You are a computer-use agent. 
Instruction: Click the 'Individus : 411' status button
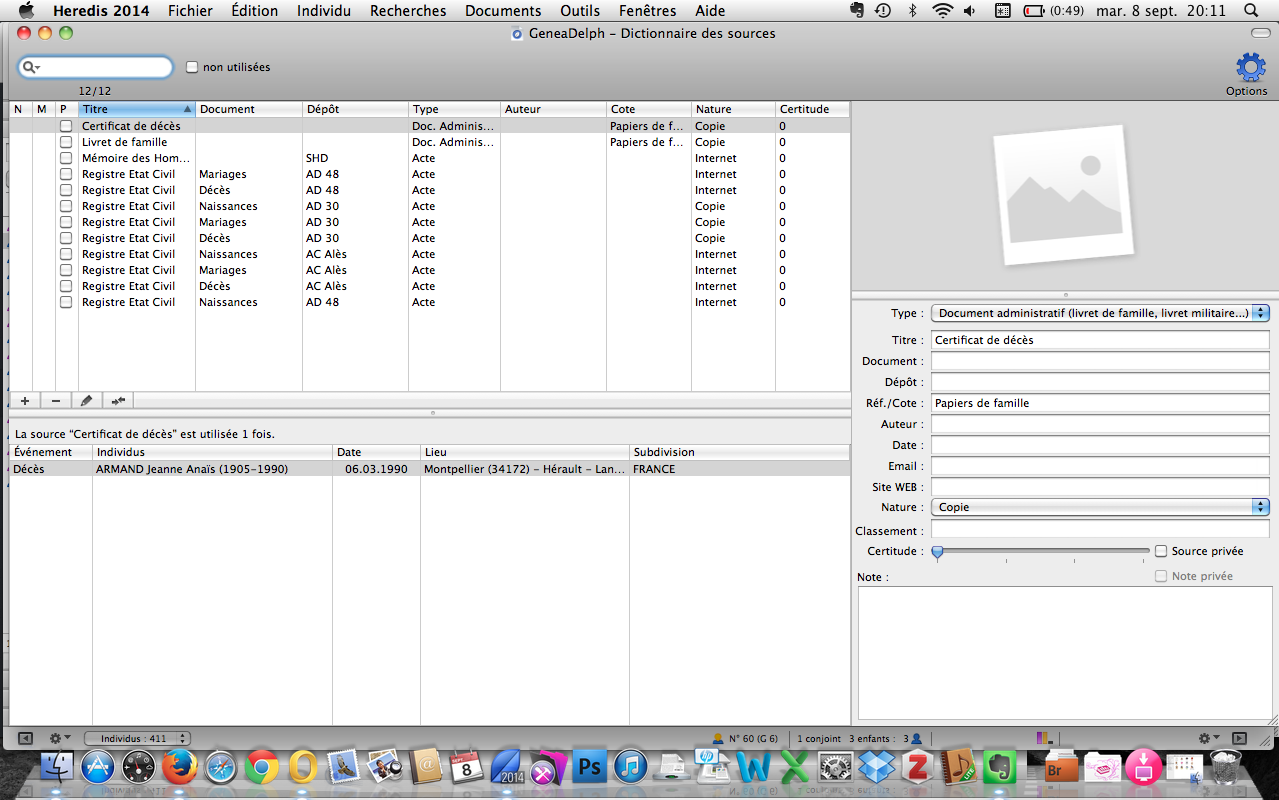[135, 738]
